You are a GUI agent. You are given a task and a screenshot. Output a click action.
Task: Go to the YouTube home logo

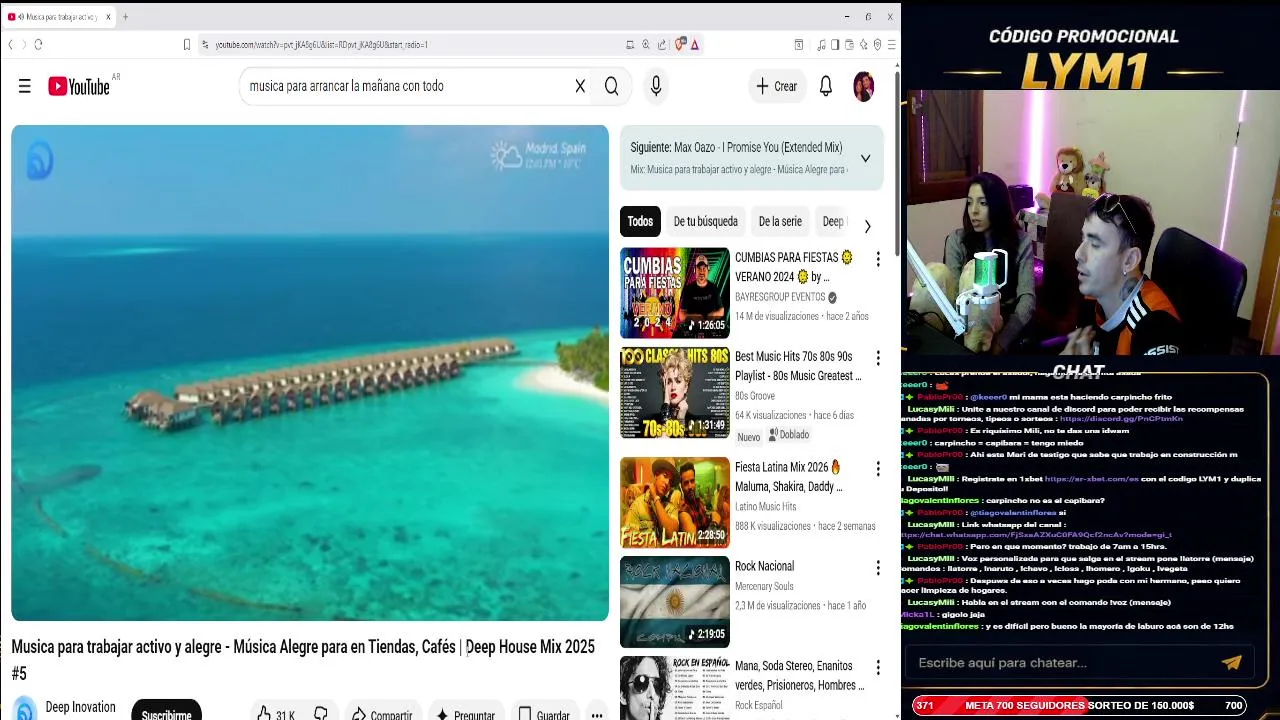click(x=79, y=87)
